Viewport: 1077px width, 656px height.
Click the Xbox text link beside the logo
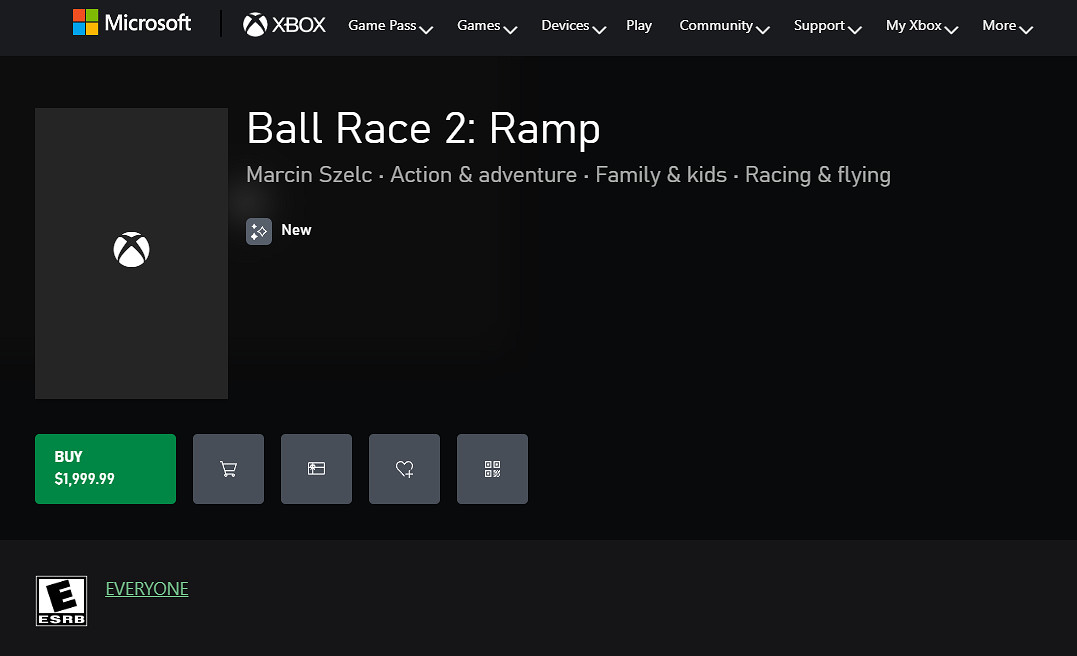(x=297, y=24)
